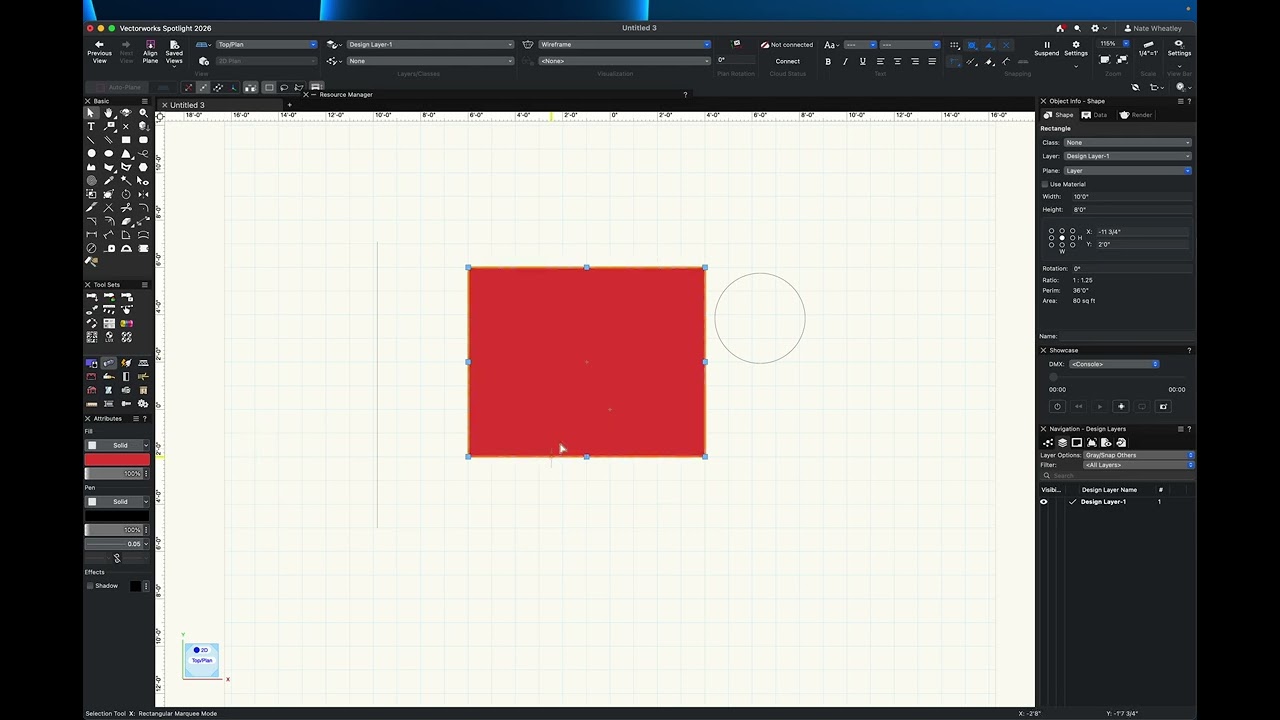Screen dimensions: 1280x720
Task: Open the class None dropdown in toolbar
Action: point(429,61)
